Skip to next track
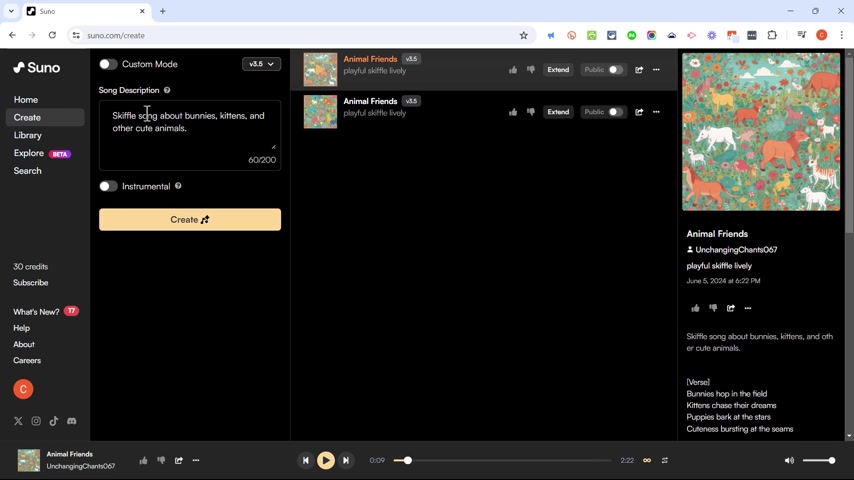854x480 pixels. click(x=346, y=460)
